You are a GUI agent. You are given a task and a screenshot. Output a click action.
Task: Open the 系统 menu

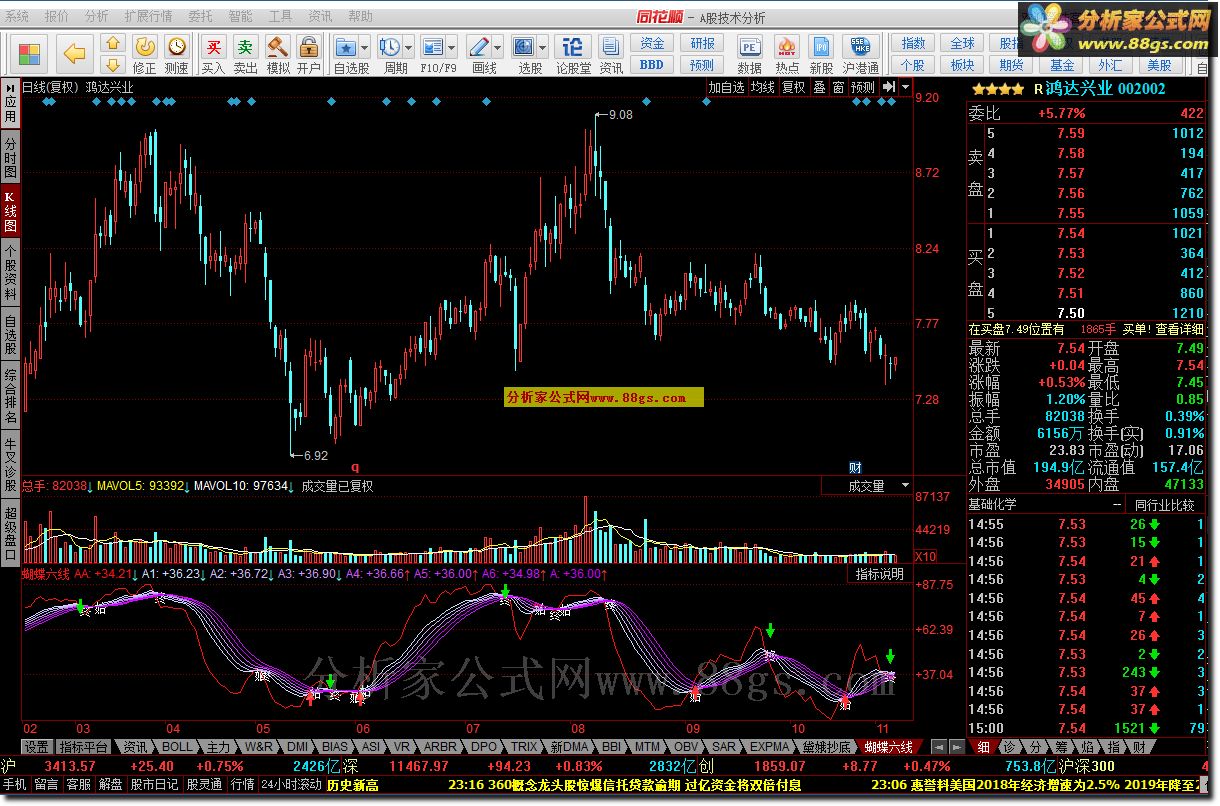pyautogui.click(x=17, y=17)
